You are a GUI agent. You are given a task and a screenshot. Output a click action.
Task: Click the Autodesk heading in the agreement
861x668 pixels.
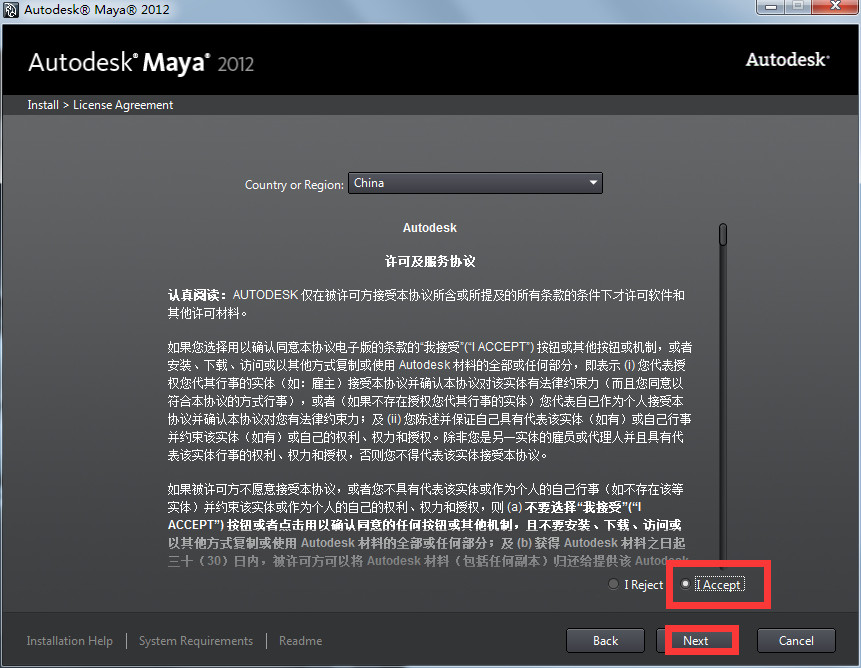point(430,228)
